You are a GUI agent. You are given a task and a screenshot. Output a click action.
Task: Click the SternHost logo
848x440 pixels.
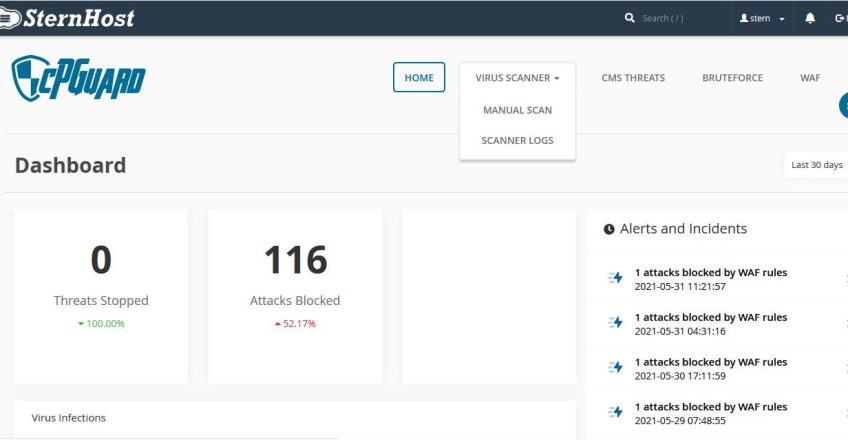[x=68, y=18]
